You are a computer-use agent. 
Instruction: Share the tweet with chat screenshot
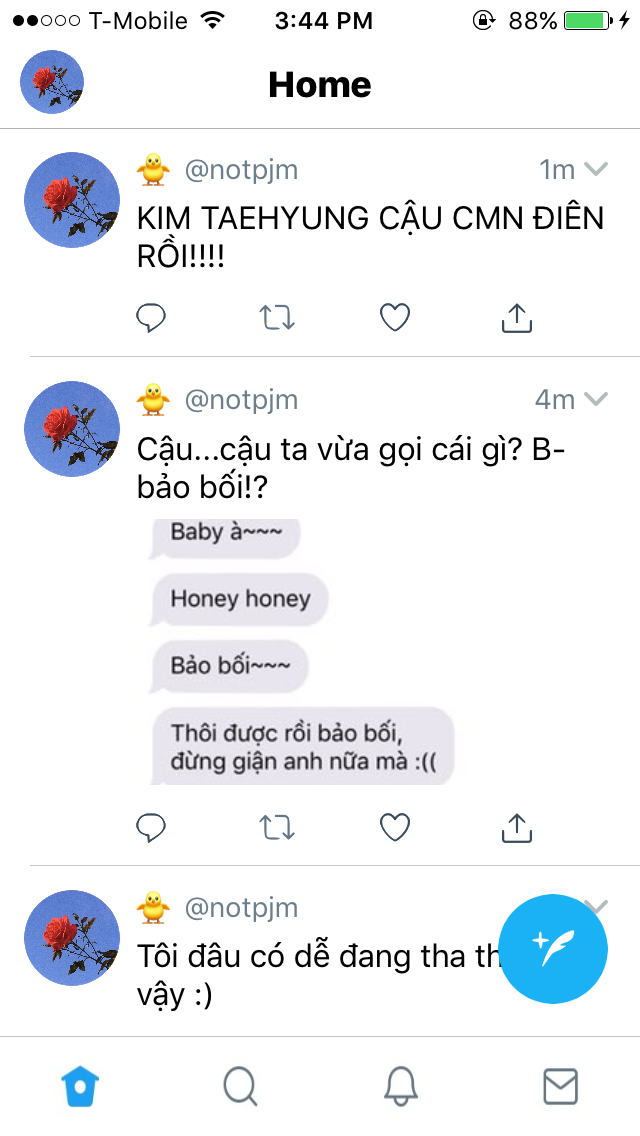coord(515,827)
